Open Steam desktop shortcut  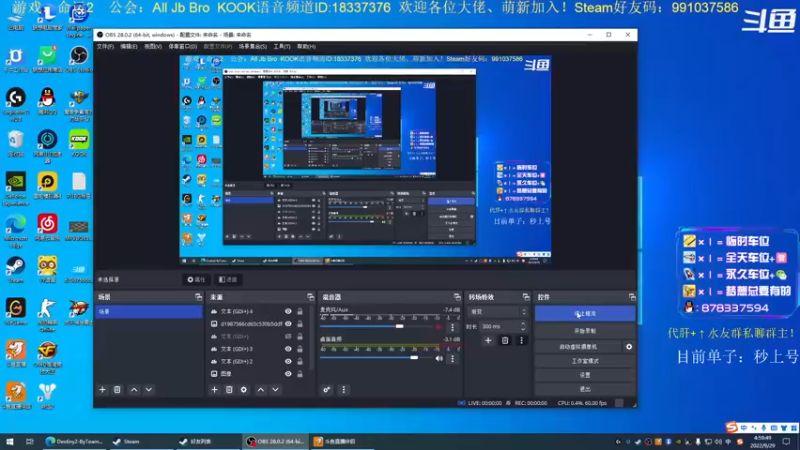16,270
